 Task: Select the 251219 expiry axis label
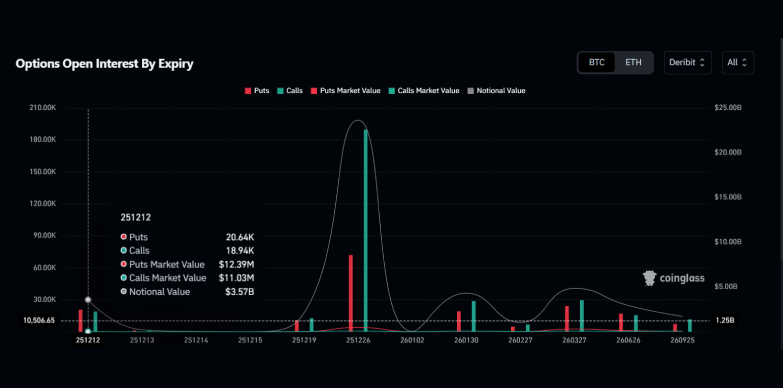point(304,340)
